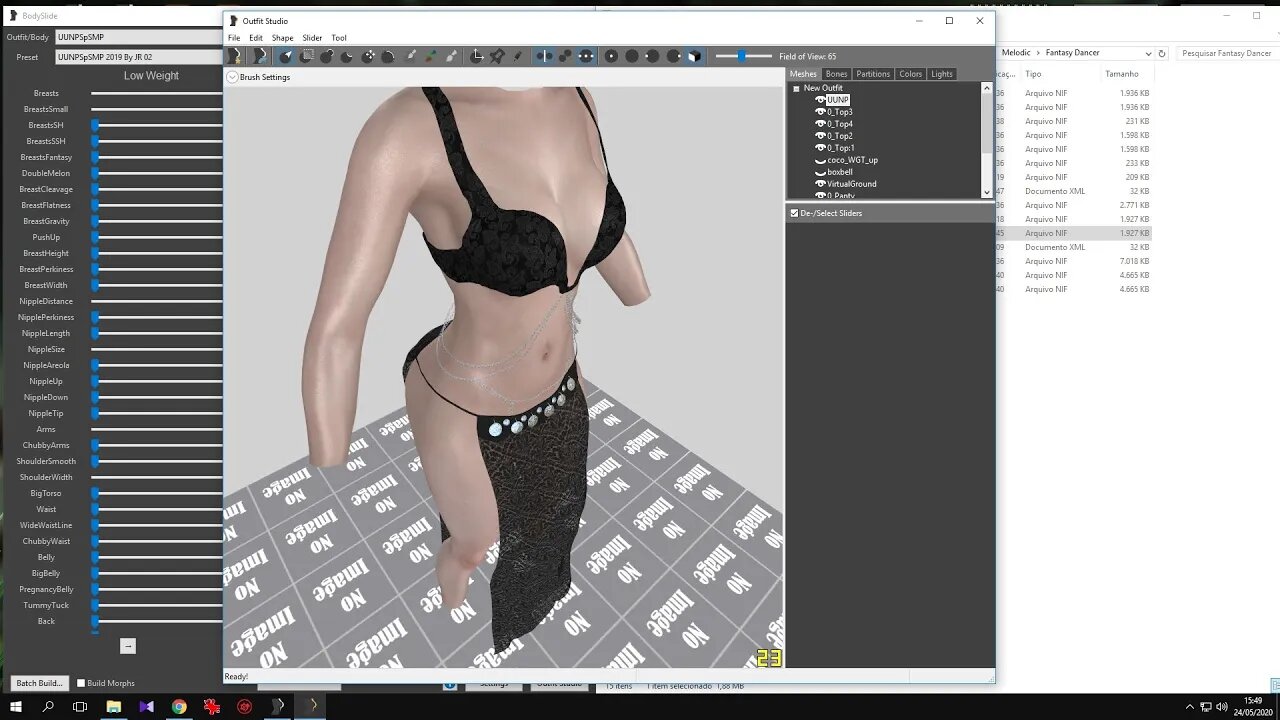This screenshot has height=720, width=1280.
Task: Click the small-dot brush preset icon
Action: point(611,56)
